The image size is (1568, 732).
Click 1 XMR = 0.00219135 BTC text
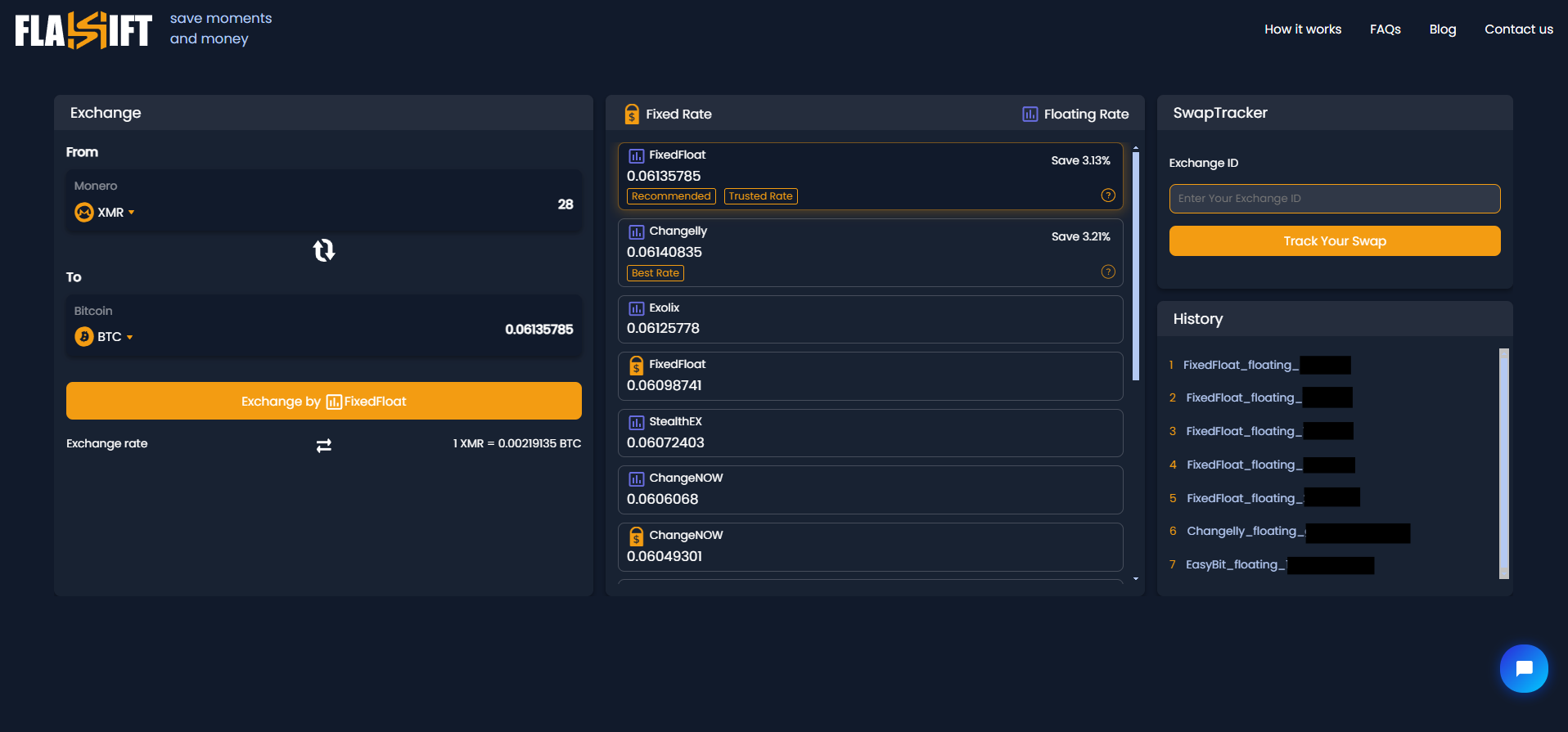[x=517, y=444]
